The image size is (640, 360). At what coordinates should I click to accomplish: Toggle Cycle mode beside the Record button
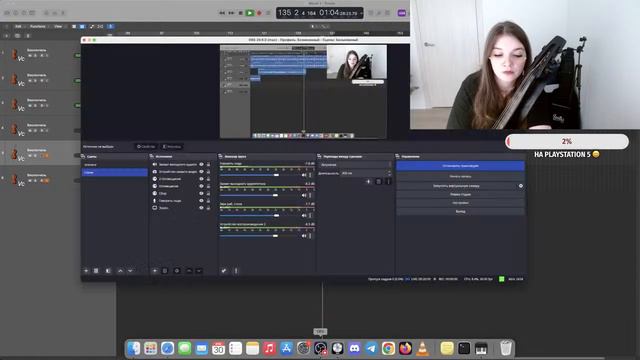[268, 13]
